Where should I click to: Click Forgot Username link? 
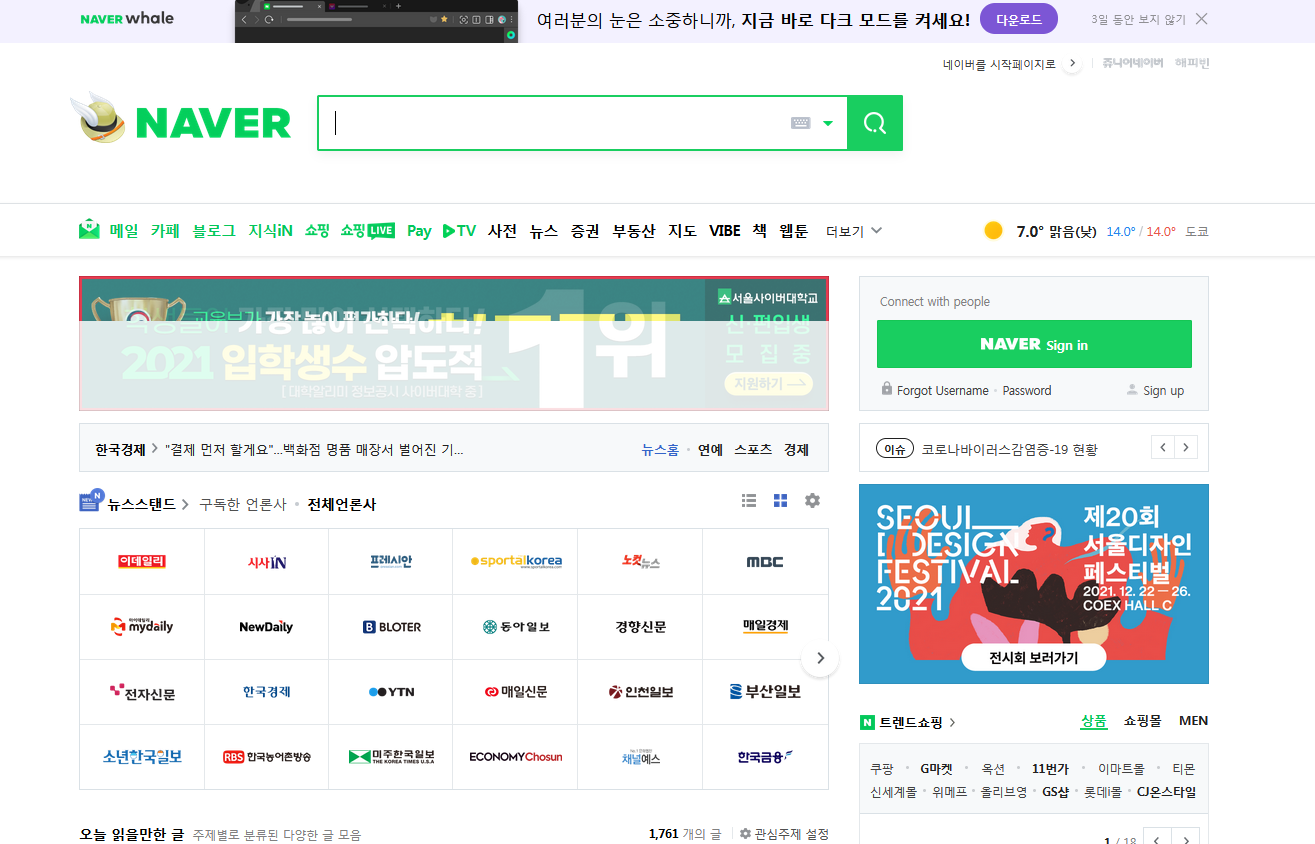click(x=942, y=391)
